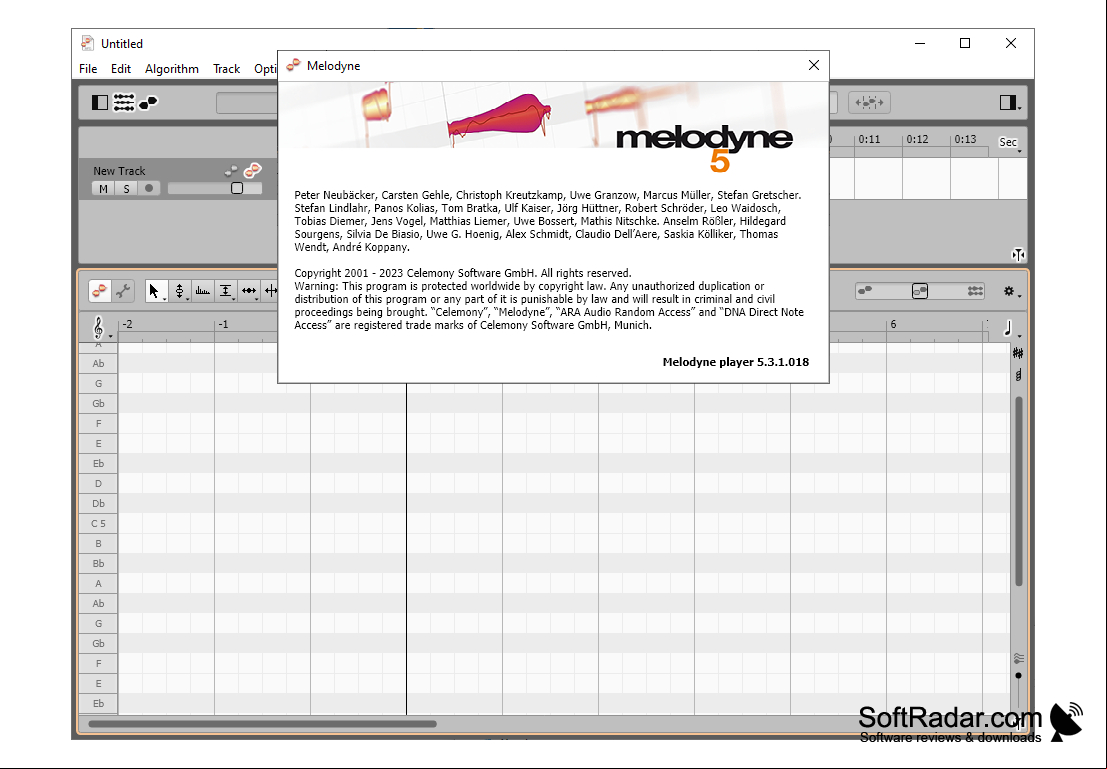Screen dimensions: 1107x769
Task: Toggle the track pane view icon
Action: click(x=124, y=103)
